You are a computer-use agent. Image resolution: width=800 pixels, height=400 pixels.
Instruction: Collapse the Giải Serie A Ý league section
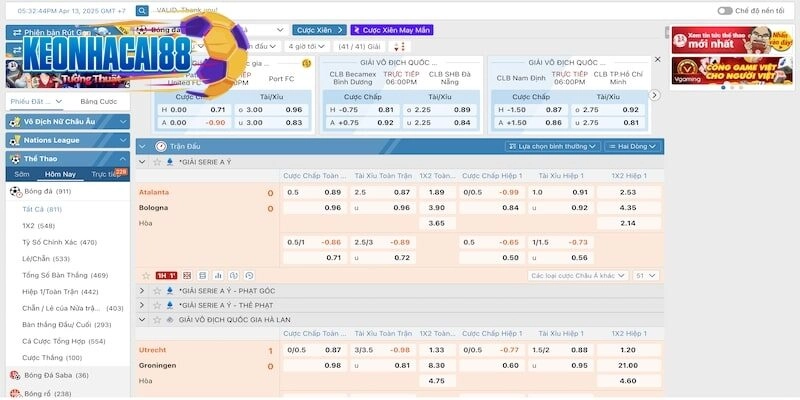pos(143,161)
